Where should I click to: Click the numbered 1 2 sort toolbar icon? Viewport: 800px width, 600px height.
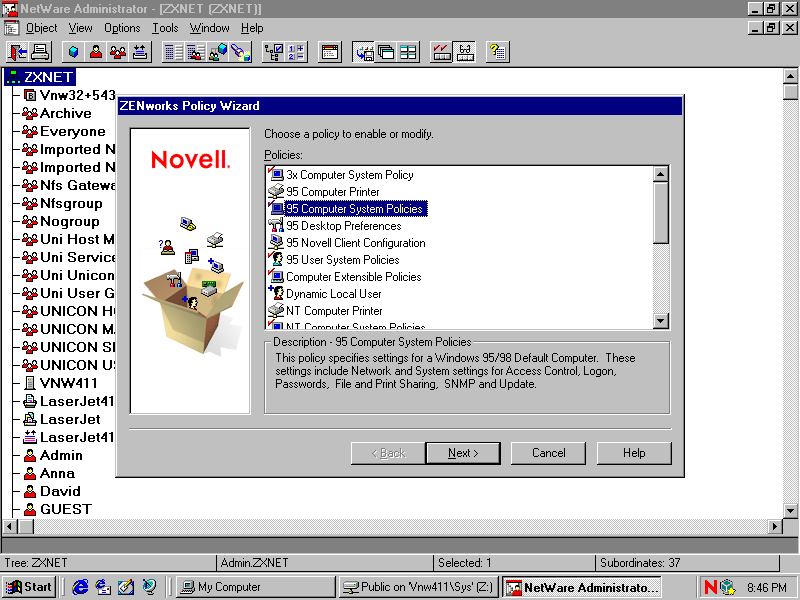[295, 52]
